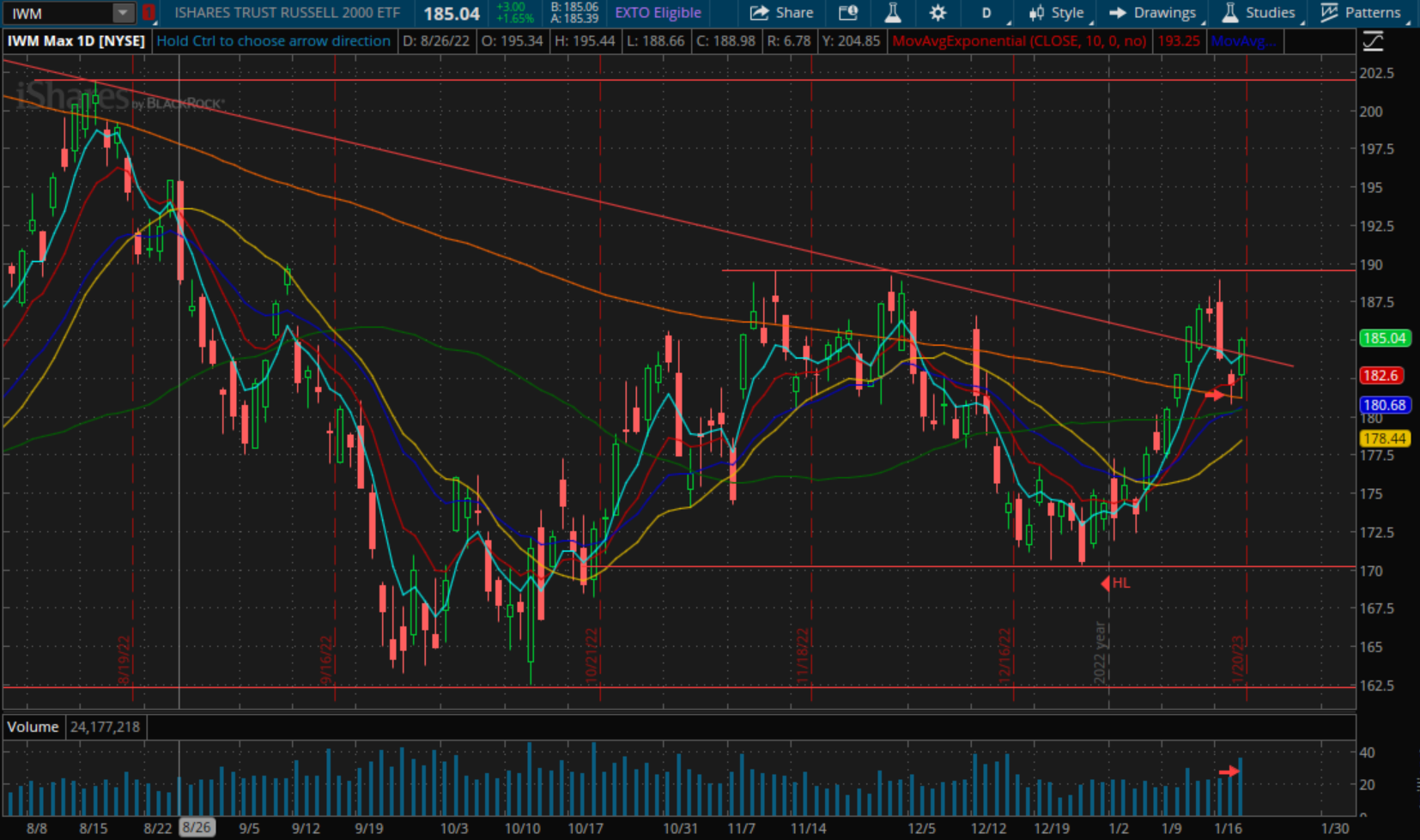
Task: Open the Share menu
Action: coord(781,13)
